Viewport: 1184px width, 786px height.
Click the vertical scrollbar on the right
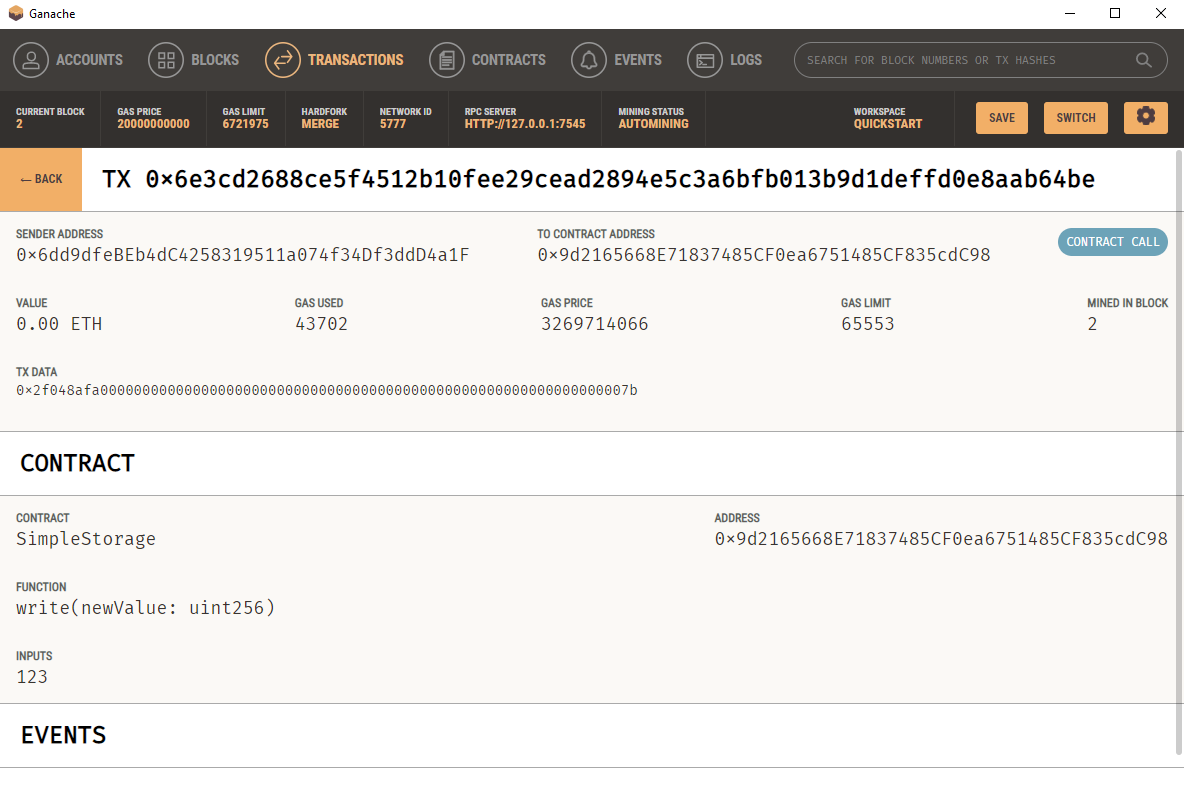point(1178,450)
